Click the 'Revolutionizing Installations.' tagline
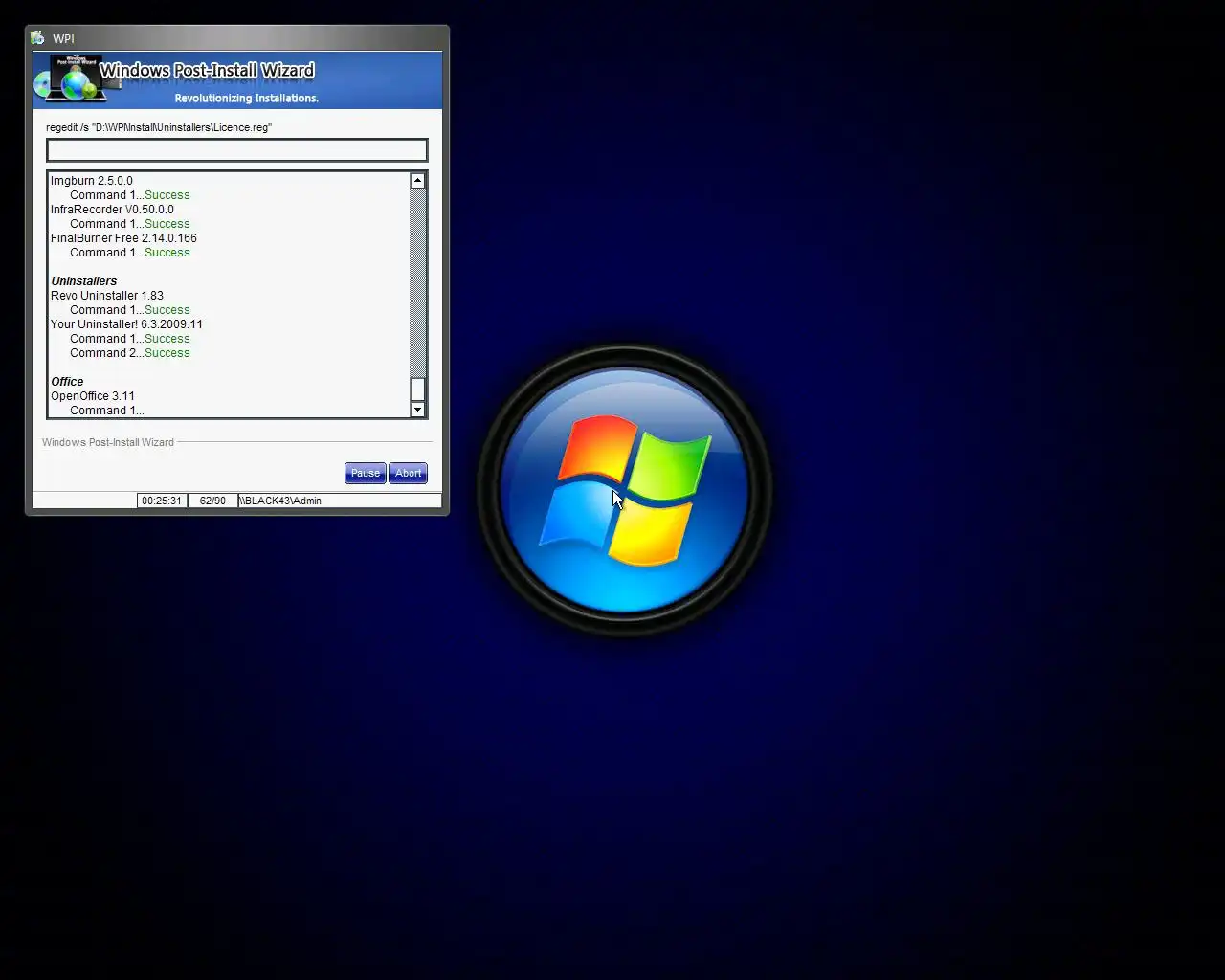The image size is (1225, 980). 247,98
